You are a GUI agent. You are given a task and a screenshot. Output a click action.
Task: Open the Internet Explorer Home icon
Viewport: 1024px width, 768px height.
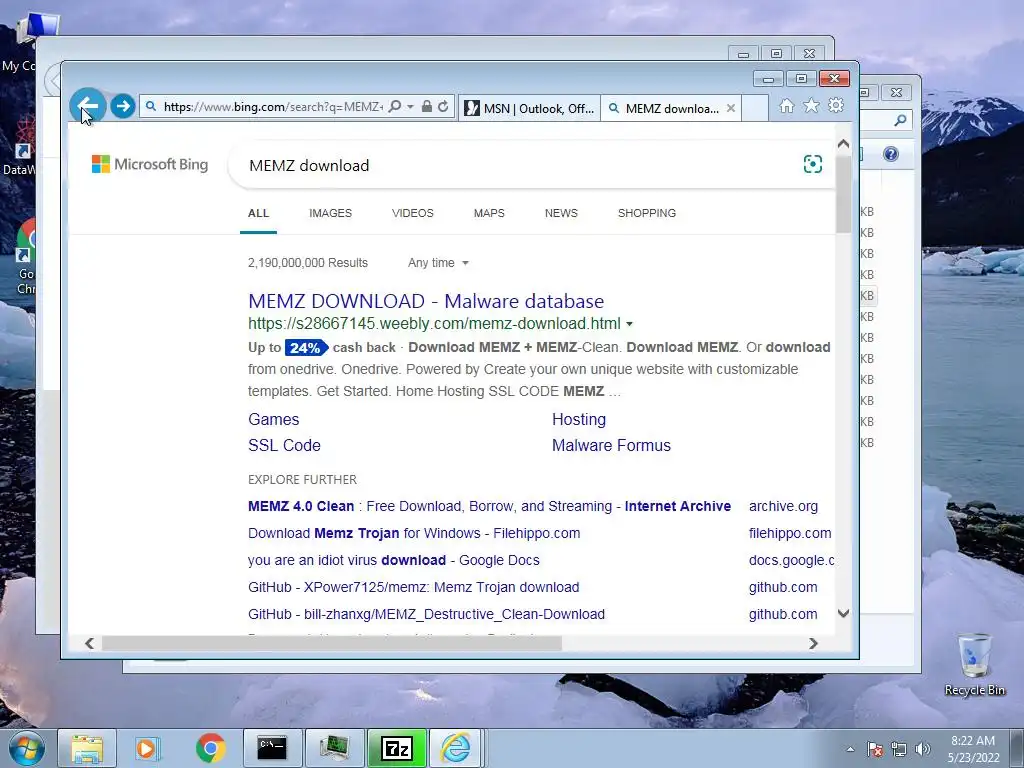786,106
